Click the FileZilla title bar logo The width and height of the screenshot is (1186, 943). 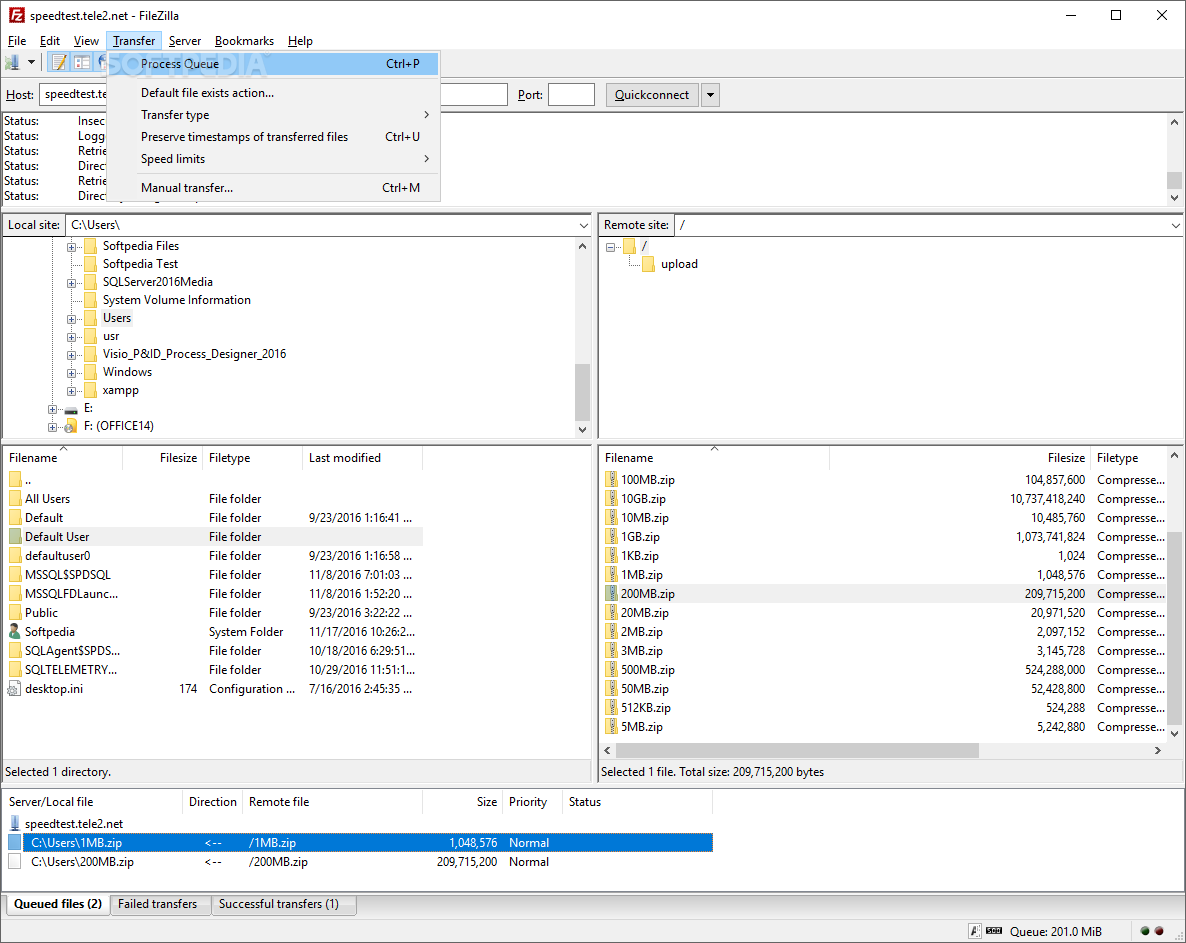coord(16,15)
